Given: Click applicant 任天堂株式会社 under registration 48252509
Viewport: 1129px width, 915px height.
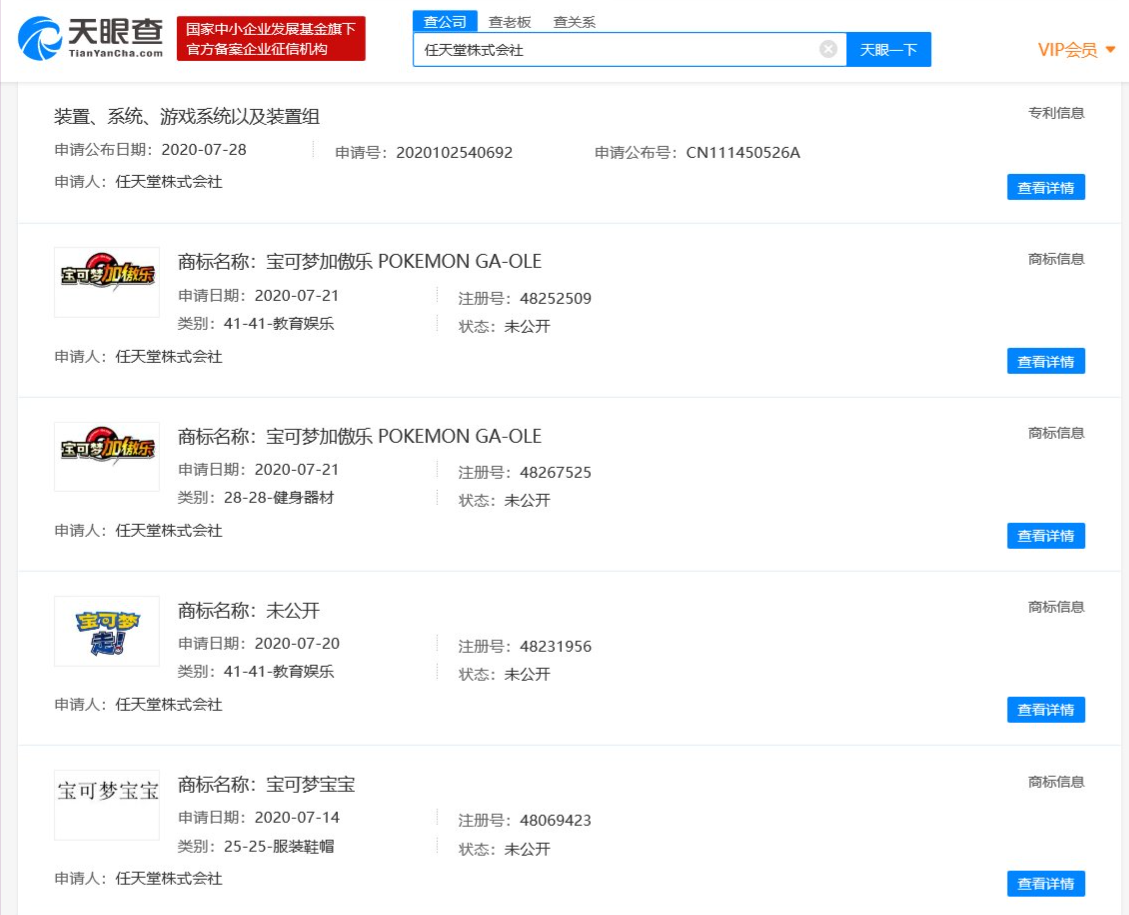Looking at the screenshot, I should tap(168, 356).
